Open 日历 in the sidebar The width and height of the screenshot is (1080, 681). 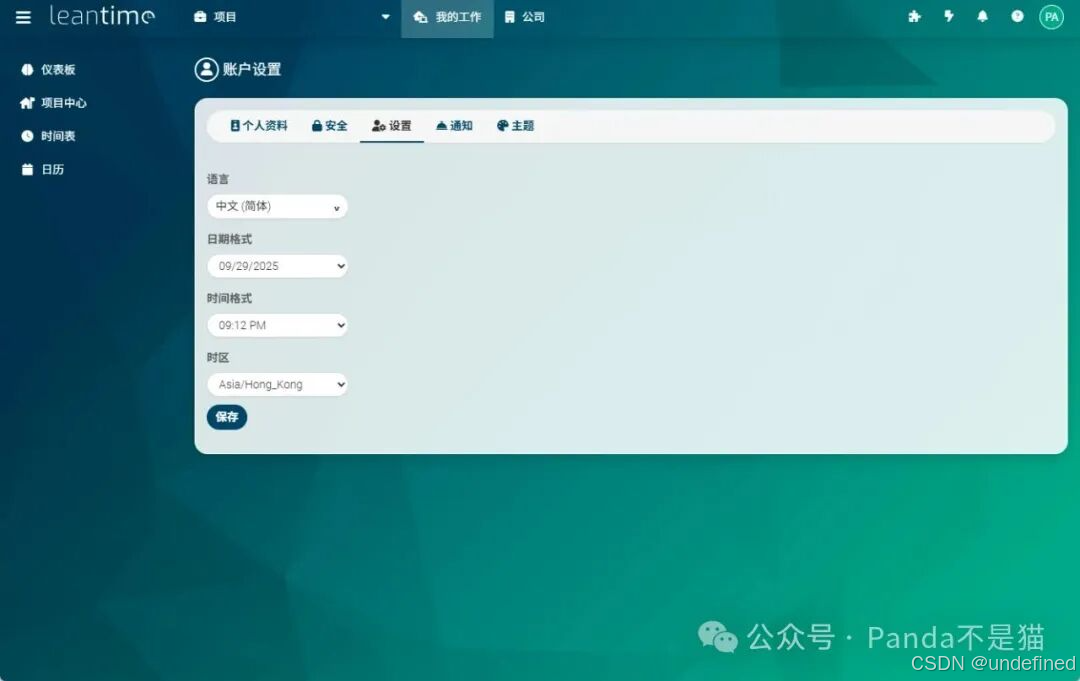coord(43,169)
